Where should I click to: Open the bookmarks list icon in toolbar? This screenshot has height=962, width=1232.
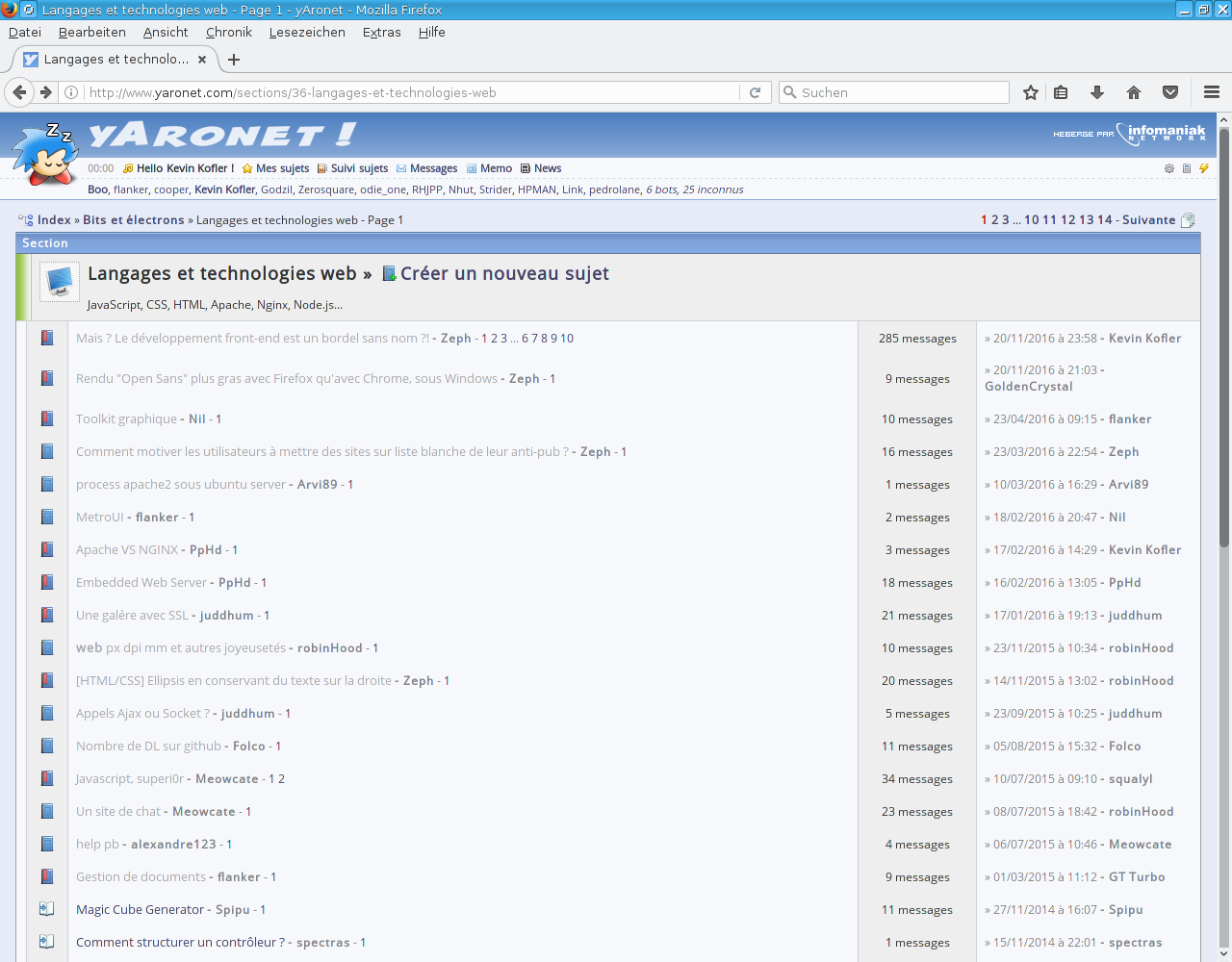1061,92
